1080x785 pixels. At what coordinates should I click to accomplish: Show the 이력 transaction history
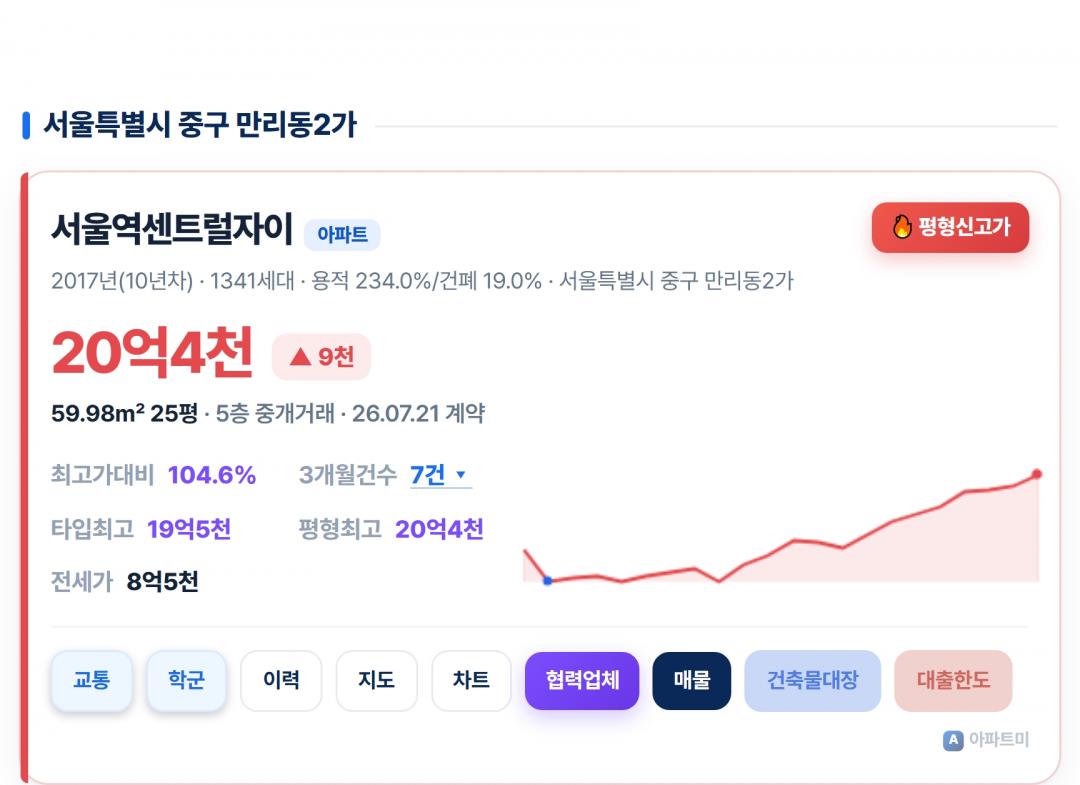click(281, 680)
